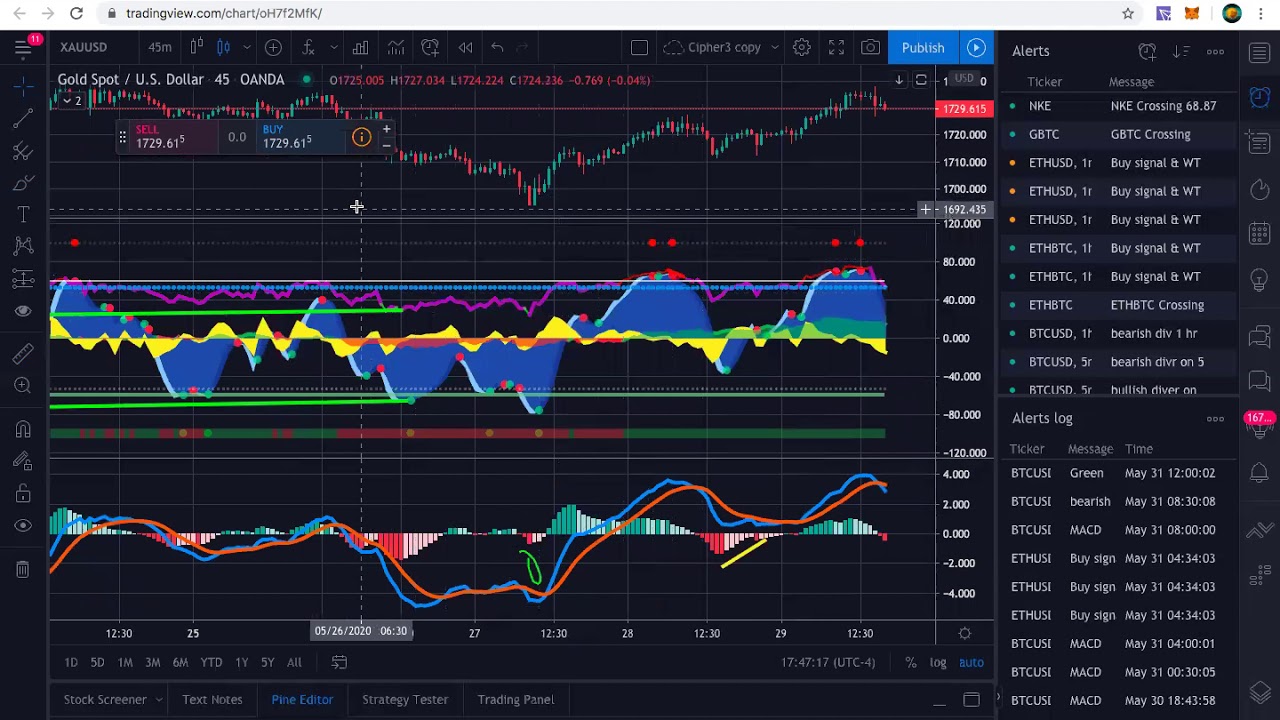The image size is (1280, 720).
Task: Toggle hide all drawings eye
Action: [23, 525]
